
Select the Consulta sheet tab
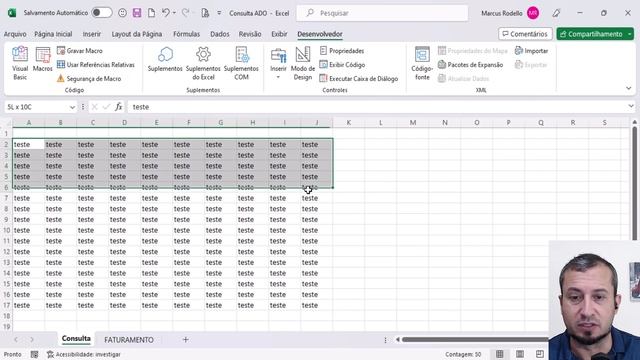[x=76, y=339]
